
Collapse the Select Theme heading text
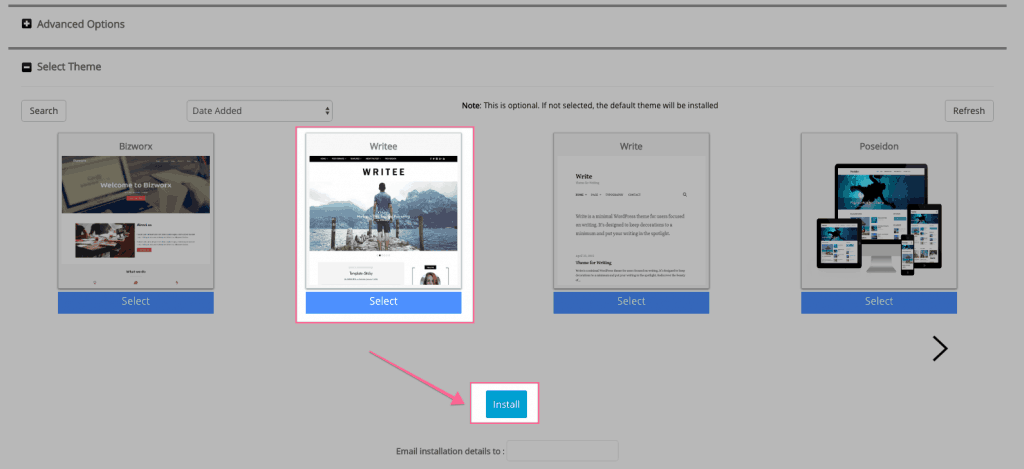tap(68, 67)
